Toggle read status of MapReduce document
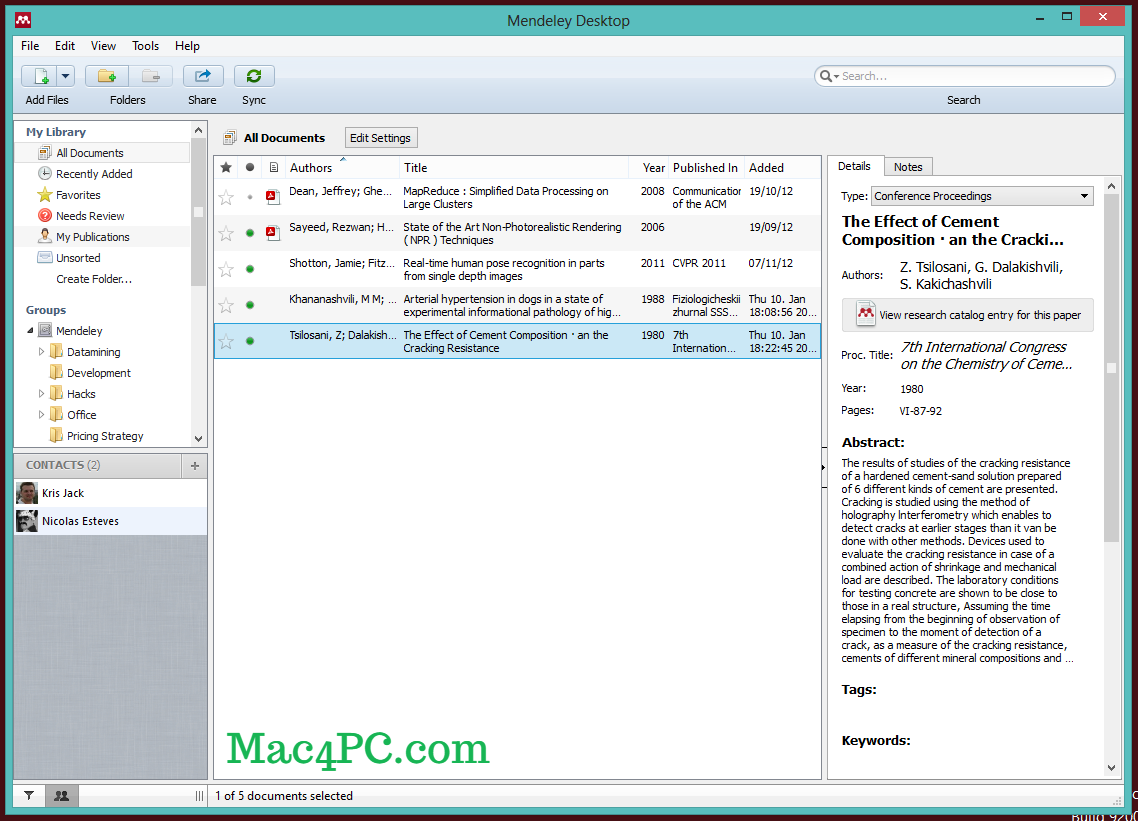1138x821 pixels. pos(250,197)
